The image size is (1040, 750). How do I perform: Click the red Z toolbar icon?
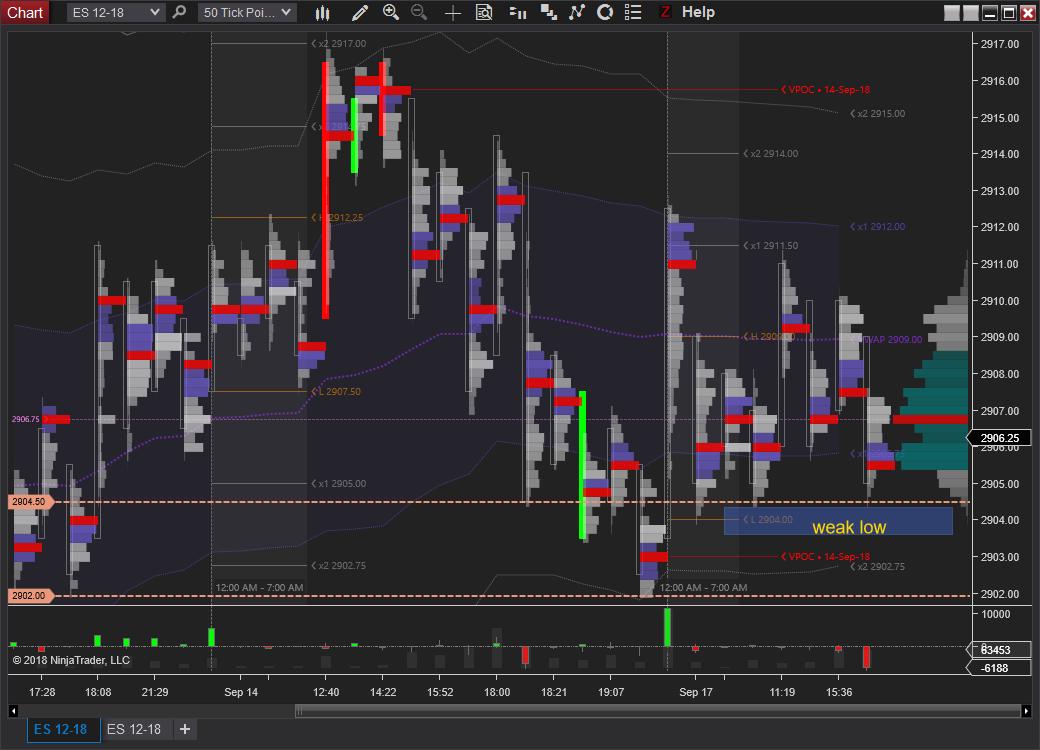pyautogui.click(x=665, y=12)
